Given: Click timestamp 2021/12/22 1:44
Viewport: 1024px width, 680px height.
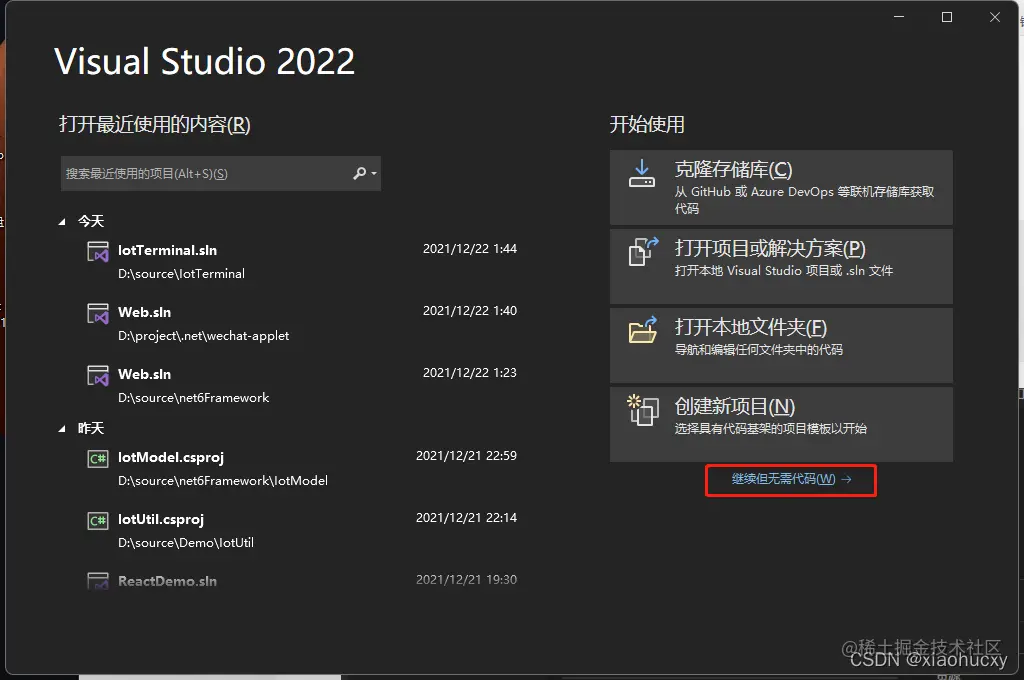Looking at the screenshot, I should click(x=470, y=249).
